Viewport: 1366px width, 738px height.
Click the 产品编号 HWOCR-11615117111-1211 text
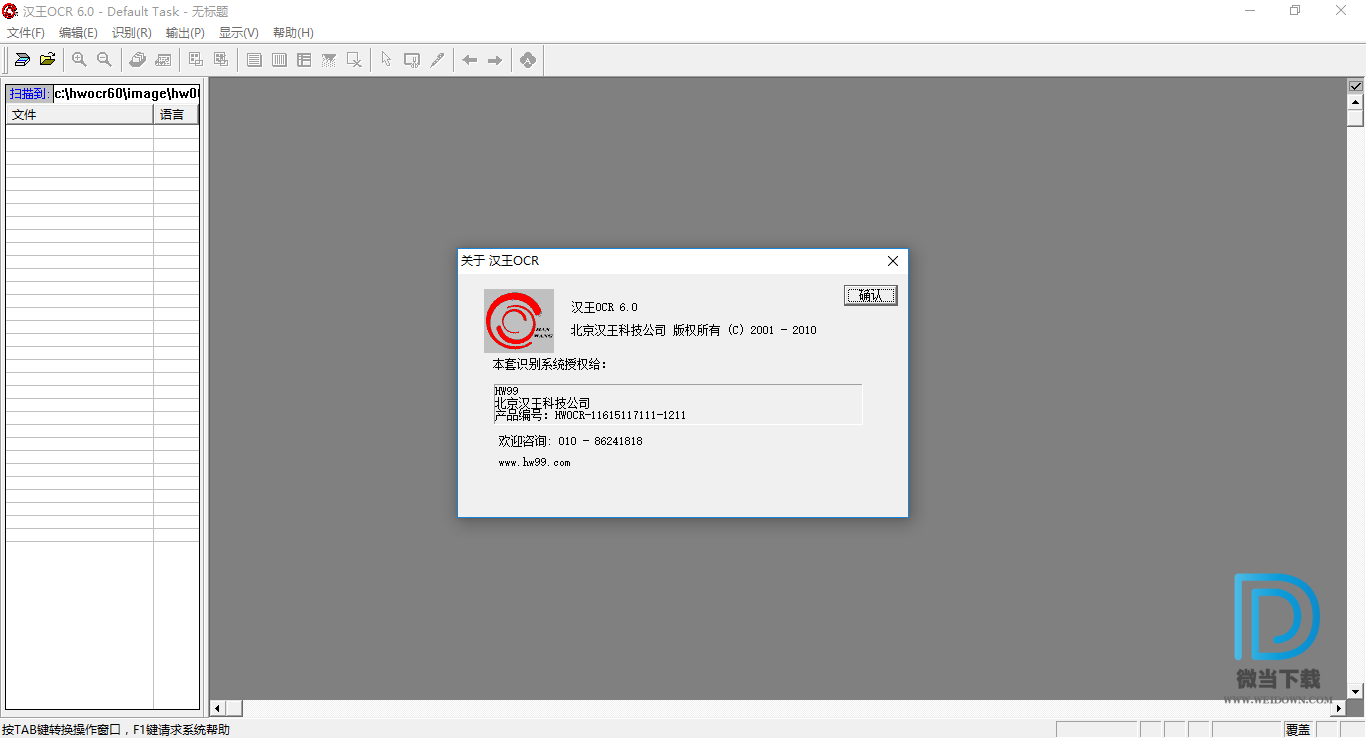pos(590,415)
